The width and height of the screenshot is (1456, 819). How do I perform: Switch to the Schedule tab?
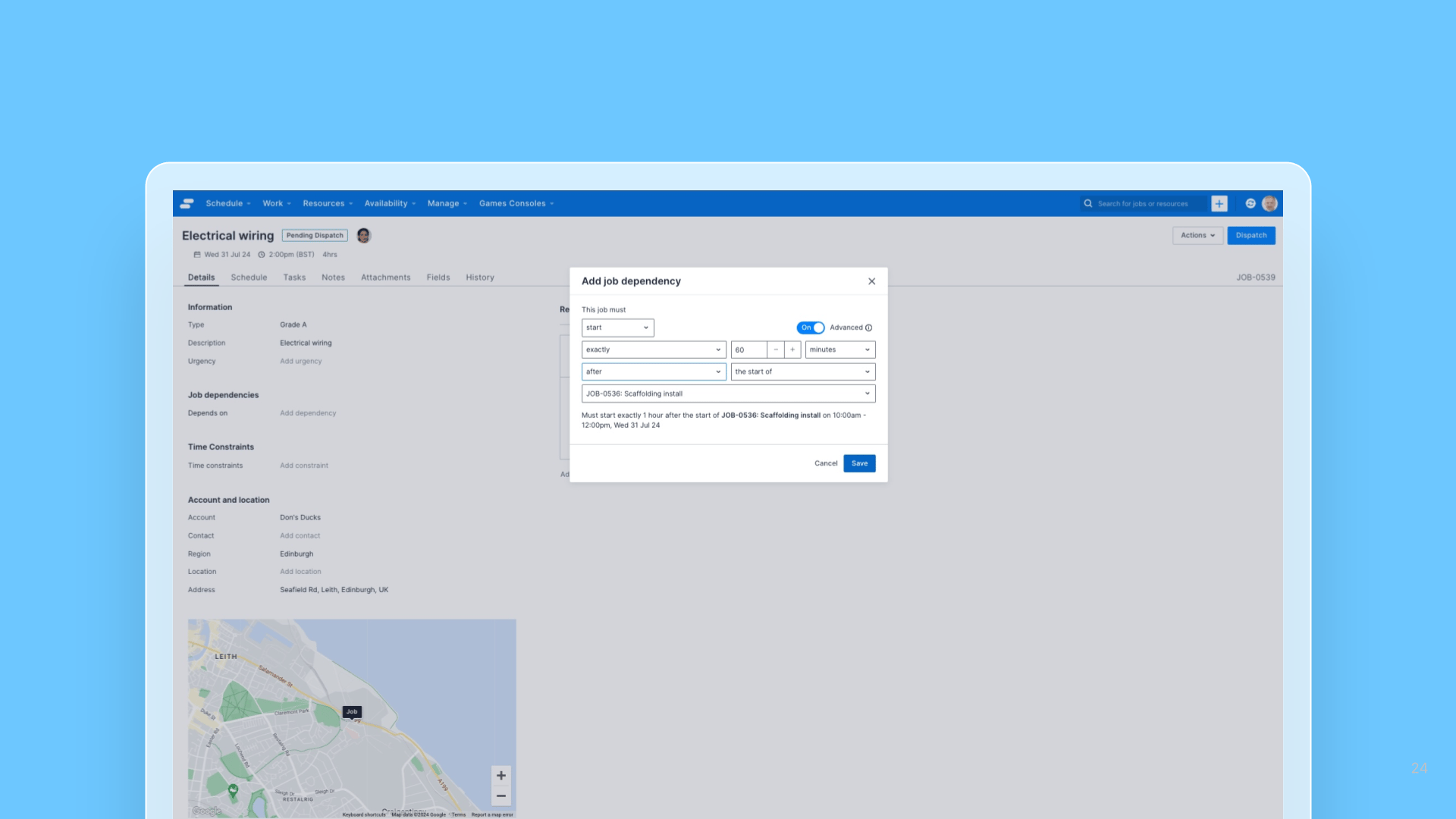[x=249, y=278]
